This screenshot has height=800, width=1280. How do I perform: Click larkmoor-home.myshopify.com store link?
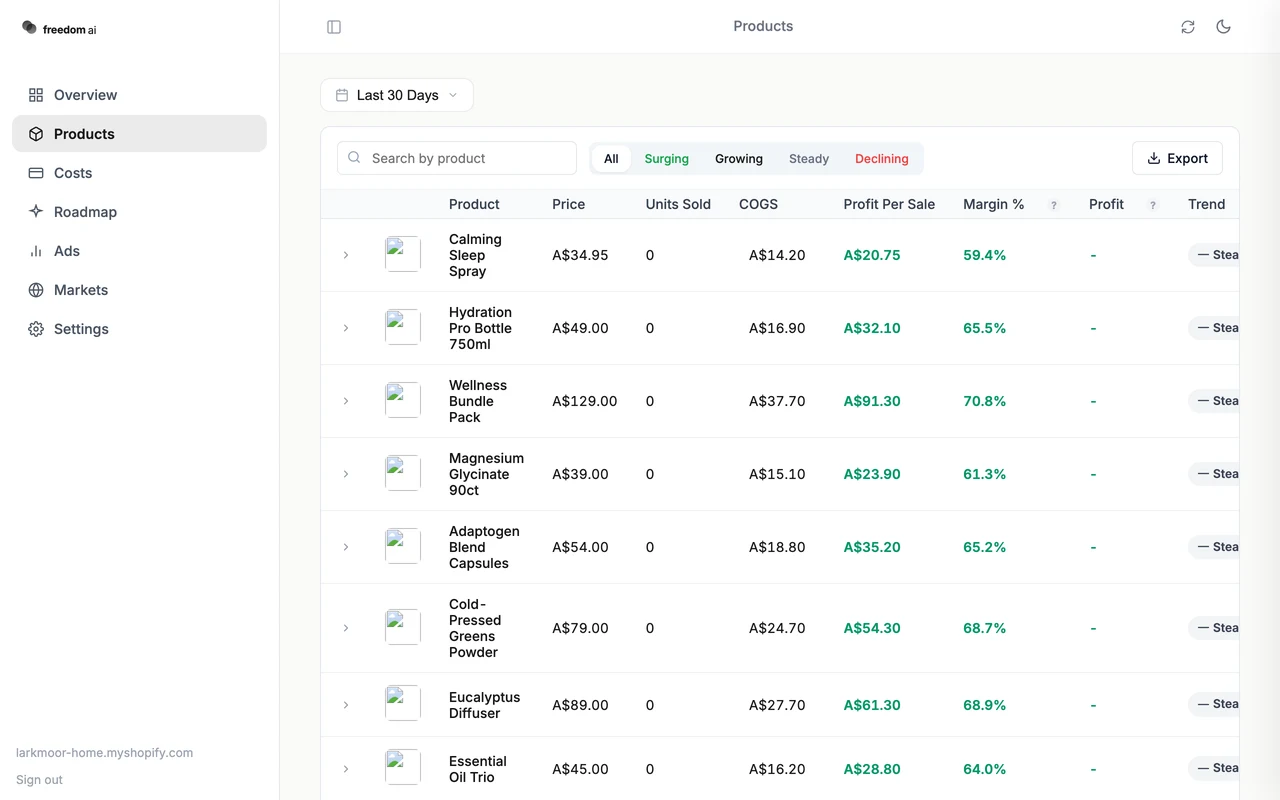coord(104,753)
